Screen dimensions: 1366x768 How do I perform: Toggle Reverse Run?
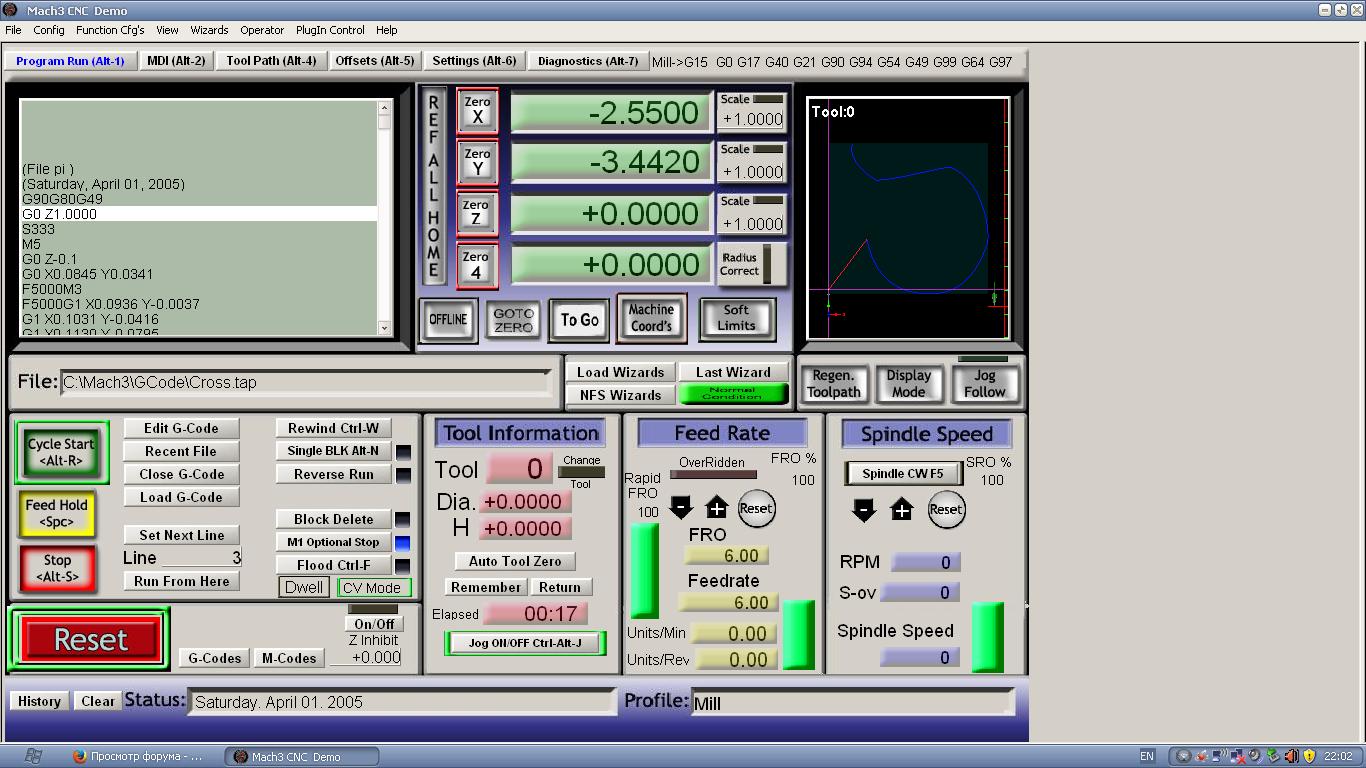coord(333,475)
